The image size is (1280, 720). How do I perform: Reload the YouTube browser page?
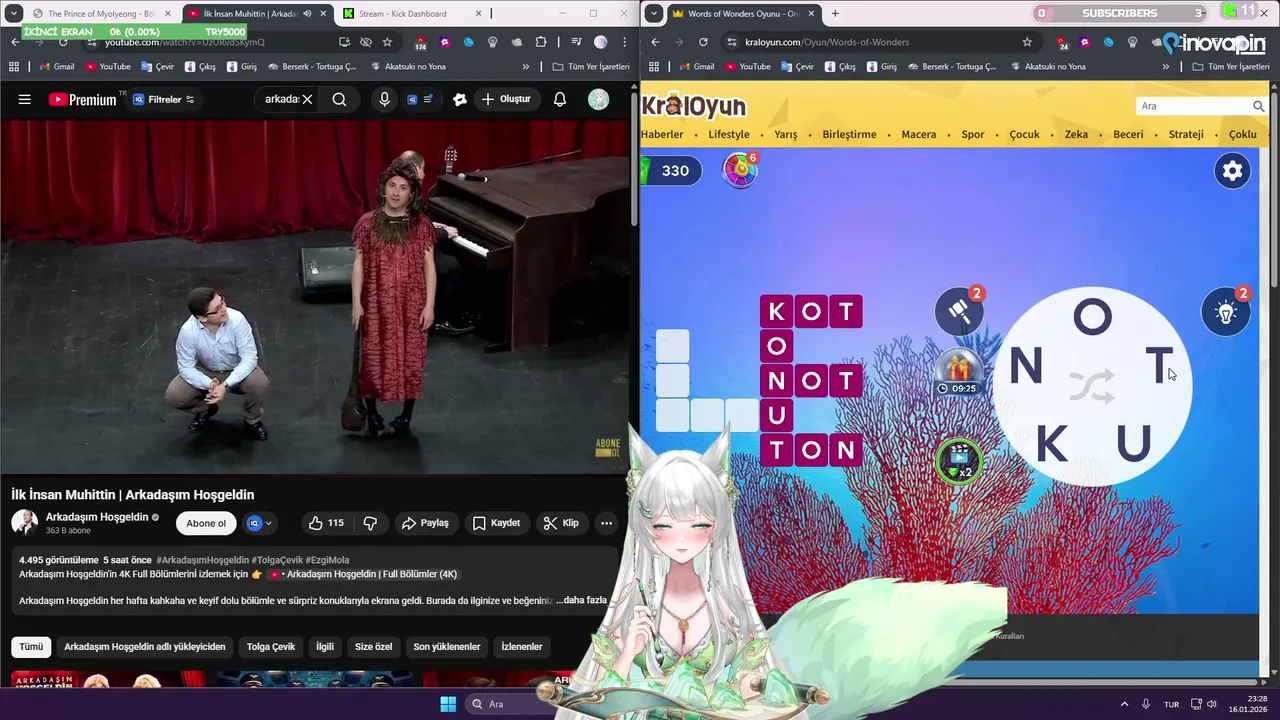63,42
